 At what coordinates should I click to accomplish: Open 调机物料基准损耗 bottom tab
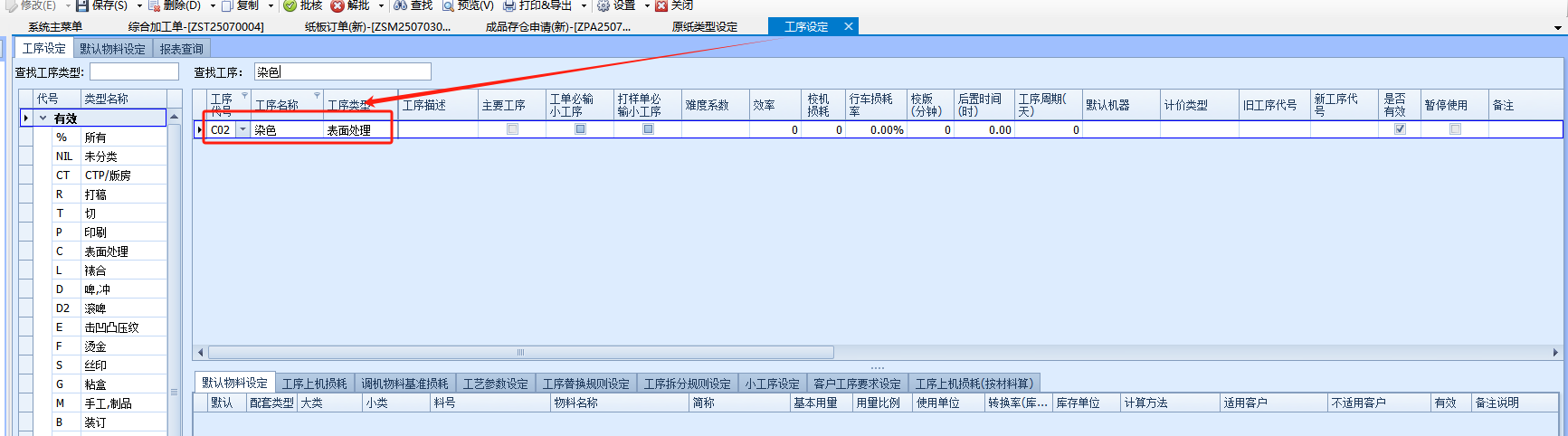(404, 384)
